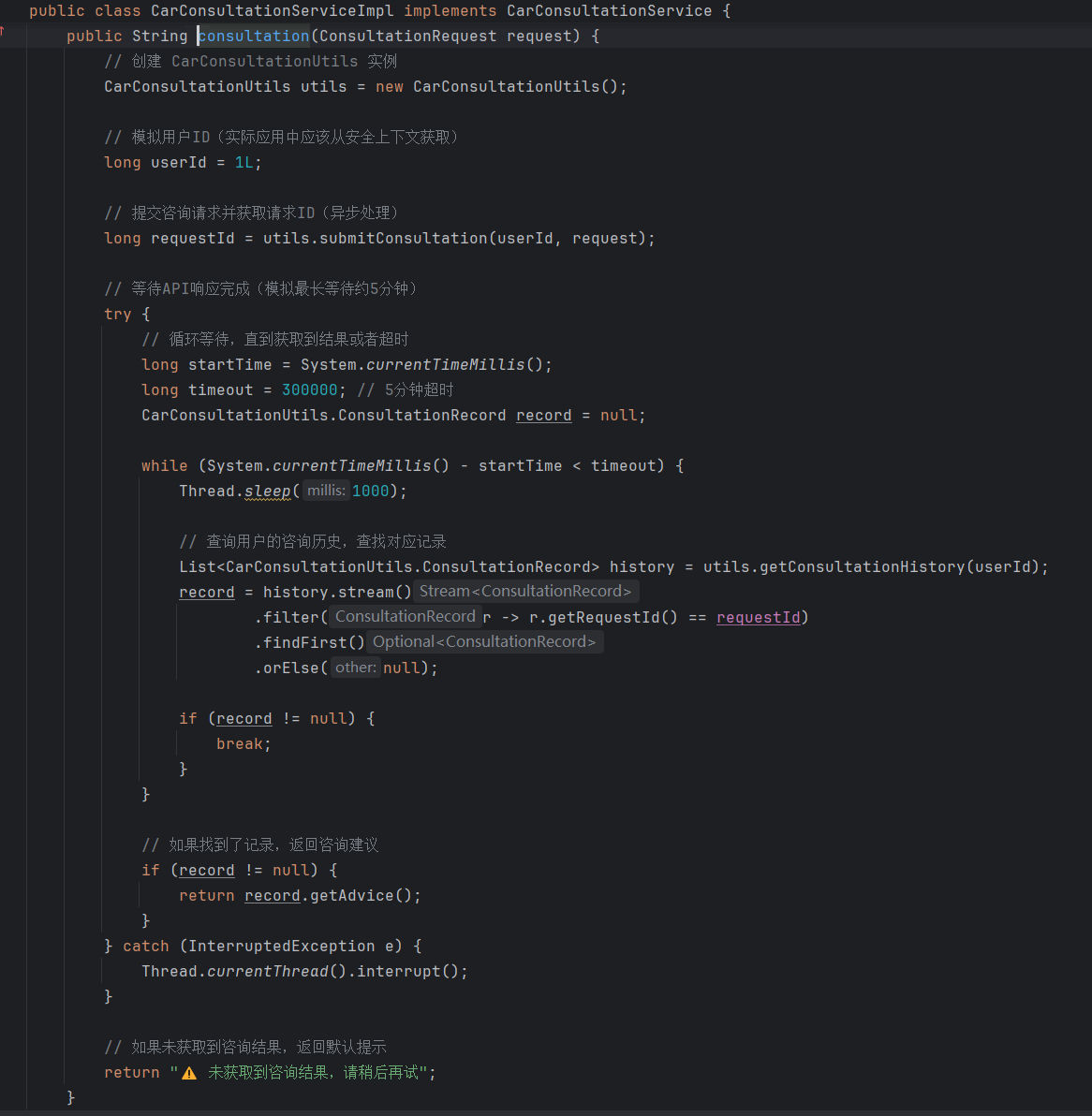Click the 'millis:' parameter inlay hint

(x=326, y=491)
